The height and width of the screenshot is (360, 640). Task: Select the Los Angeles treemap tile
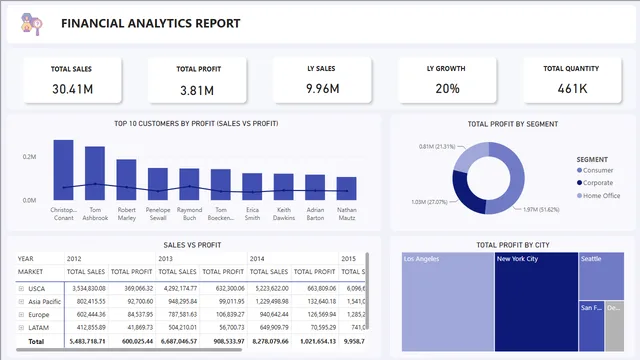(448, 302)
